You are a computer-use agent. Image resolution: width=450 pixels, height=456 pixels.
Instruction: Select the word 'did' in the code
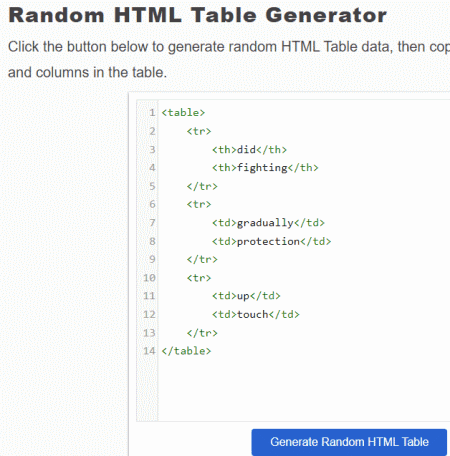point(246,149)
